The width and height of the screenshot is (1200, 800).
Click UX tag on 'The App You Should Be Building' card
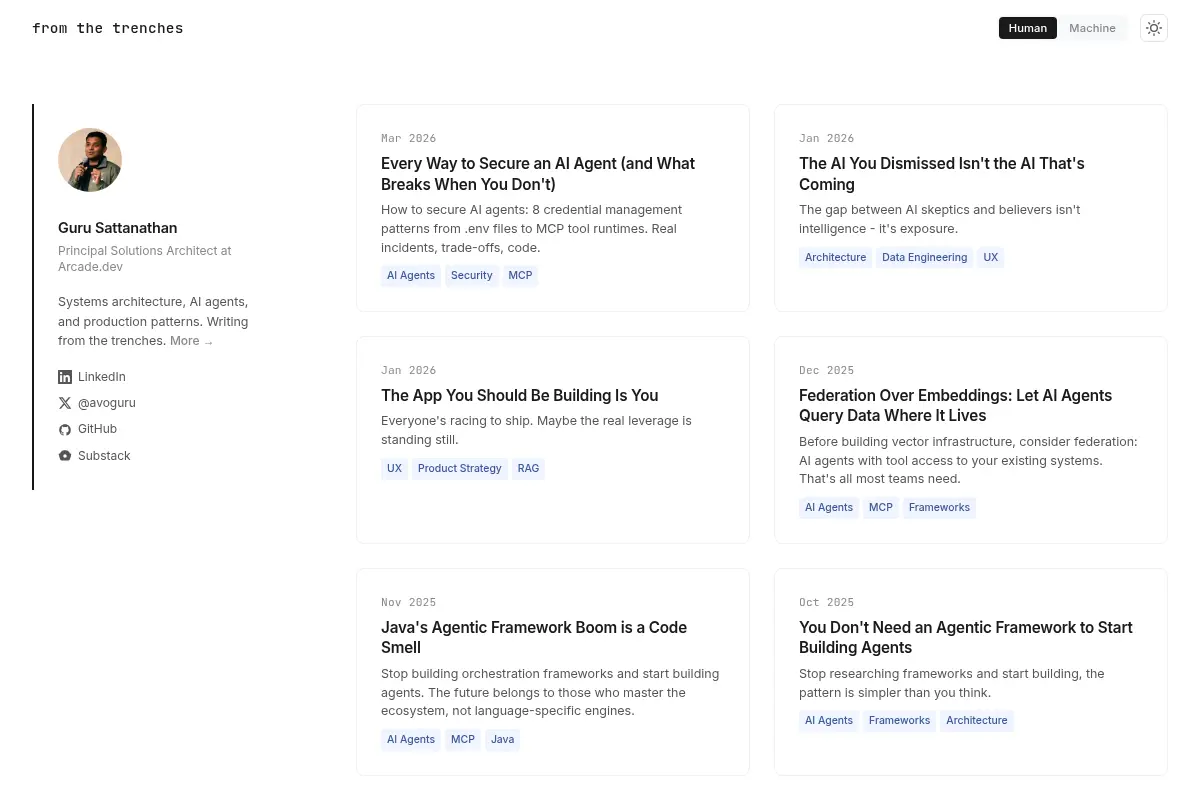pyautogui.click(x=394, y=468)
